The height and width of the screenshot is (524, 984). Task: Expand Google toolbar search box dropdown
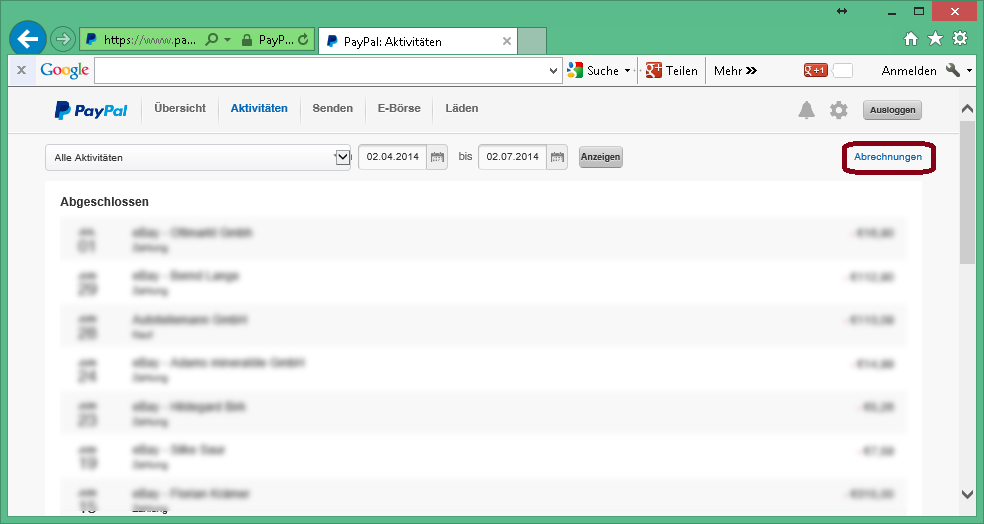555,71
